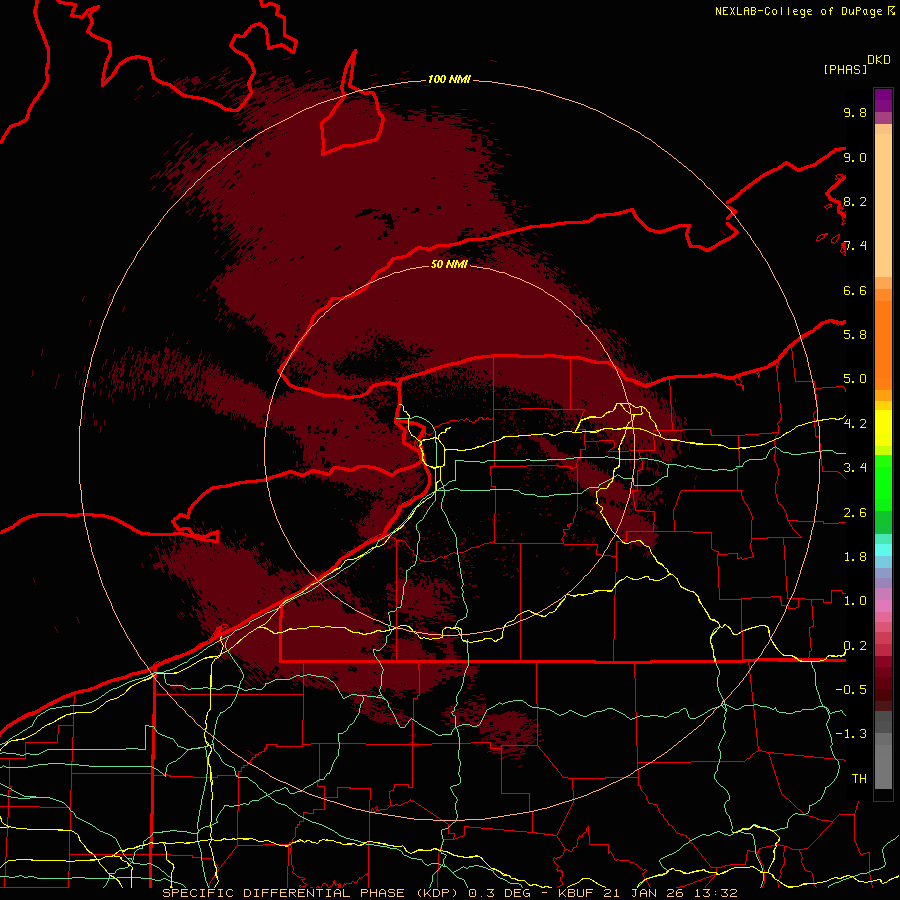Image resolution: width=900 pixels, height=900 pixels.
Task: Pick the pink segment of the color bar
Action: tap(883, 606)
